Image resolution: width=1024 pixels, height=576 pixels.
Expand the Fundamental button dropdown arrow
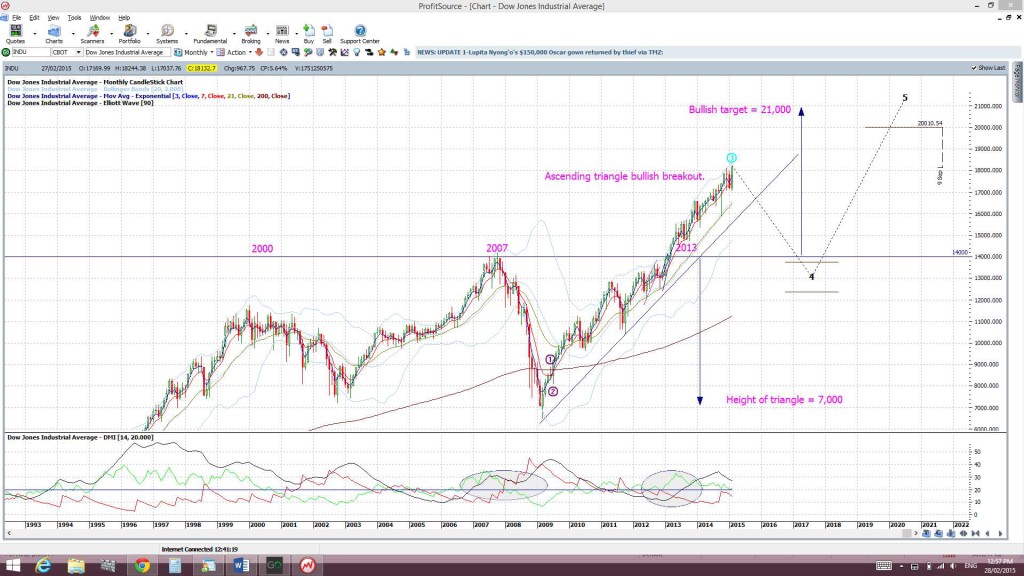234,33
